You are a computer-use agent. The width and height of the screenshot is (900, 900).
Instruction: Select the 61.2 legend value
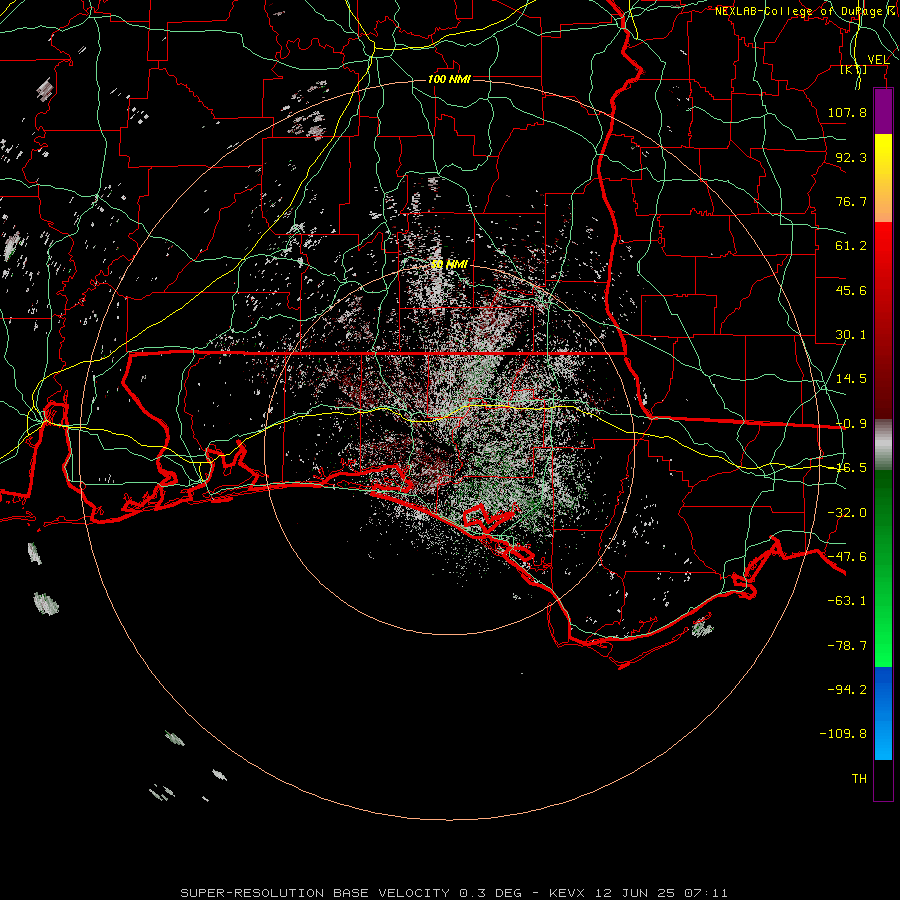point(851,246)
